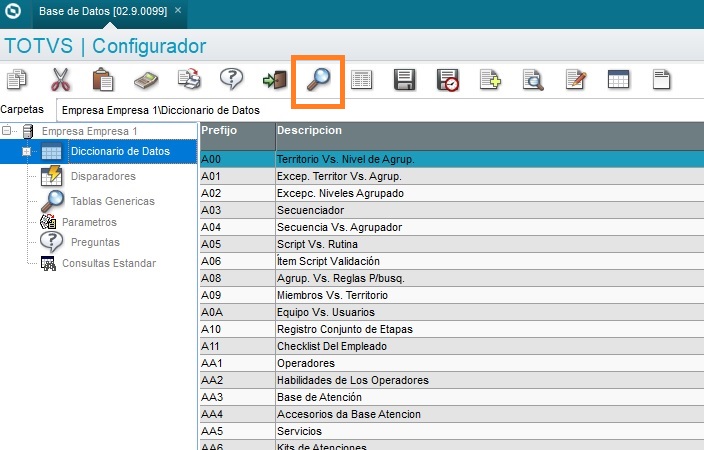Viewport: 704px width, 450px height.
Task: Click the Preguntas question bubble icon
Action: tap(51, 242)
